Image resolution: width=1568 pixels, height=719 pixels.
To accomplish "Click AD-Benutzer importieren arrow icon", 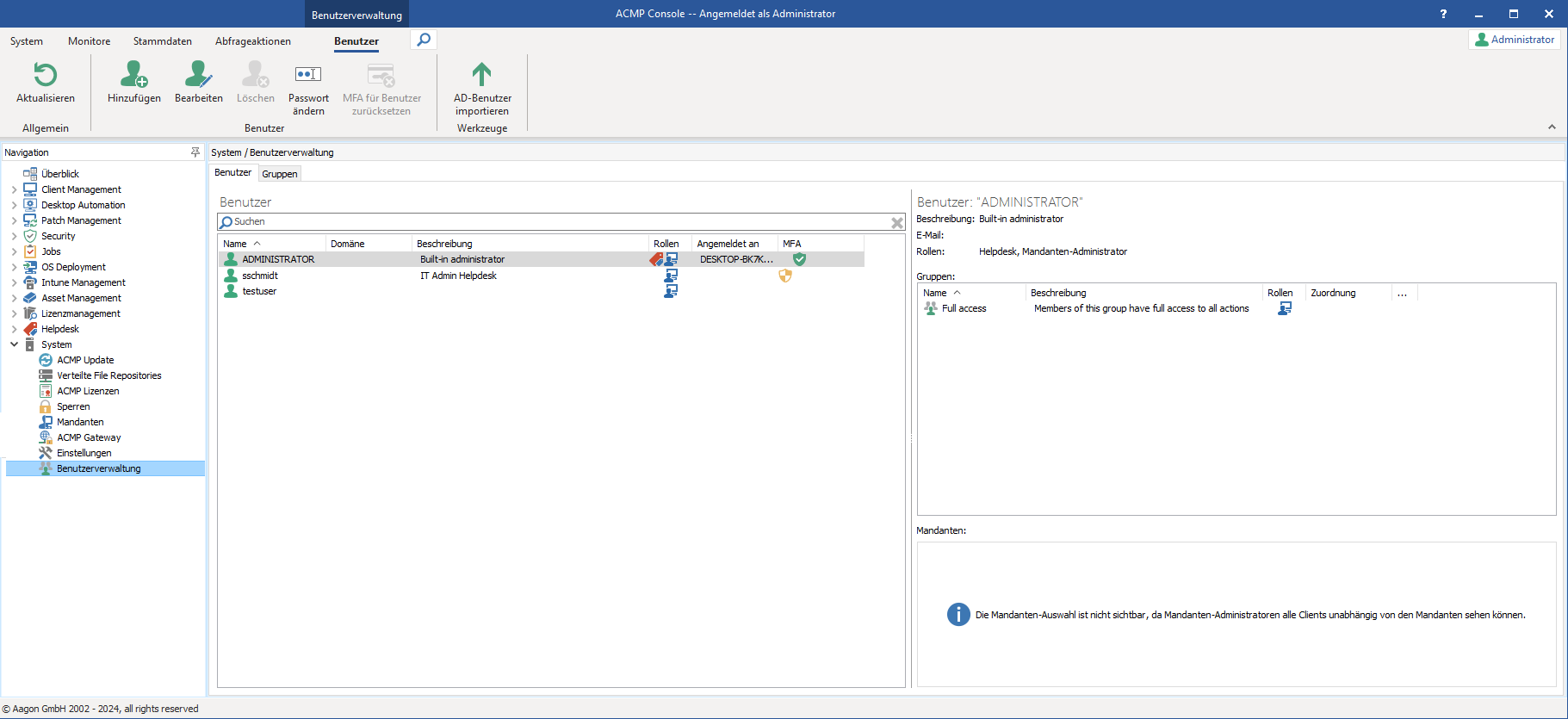I will pos(481,76).
